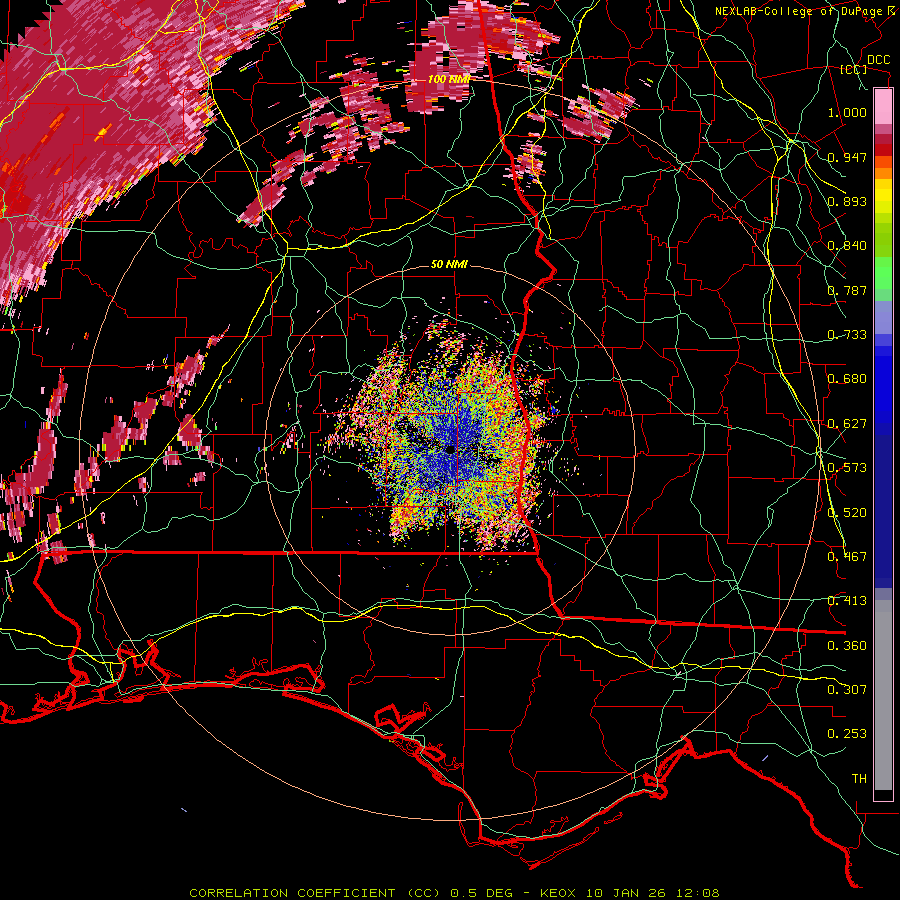Click the 0.680 scale value
The height and width of the screenshot is (900, 900).
pyautogui.click(x=847, y=379)
